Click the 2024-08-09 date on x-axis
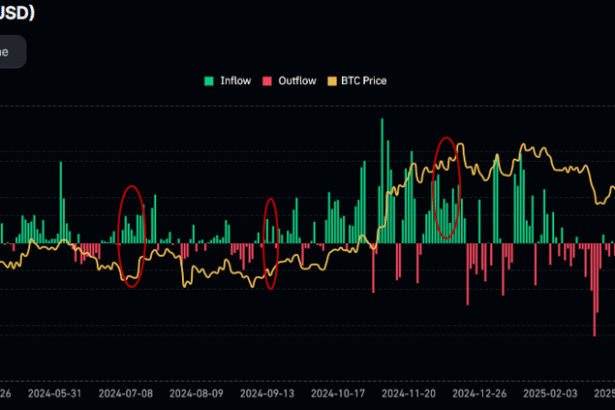The width and height of the screenshot is (615, 410). coord(195,394)
